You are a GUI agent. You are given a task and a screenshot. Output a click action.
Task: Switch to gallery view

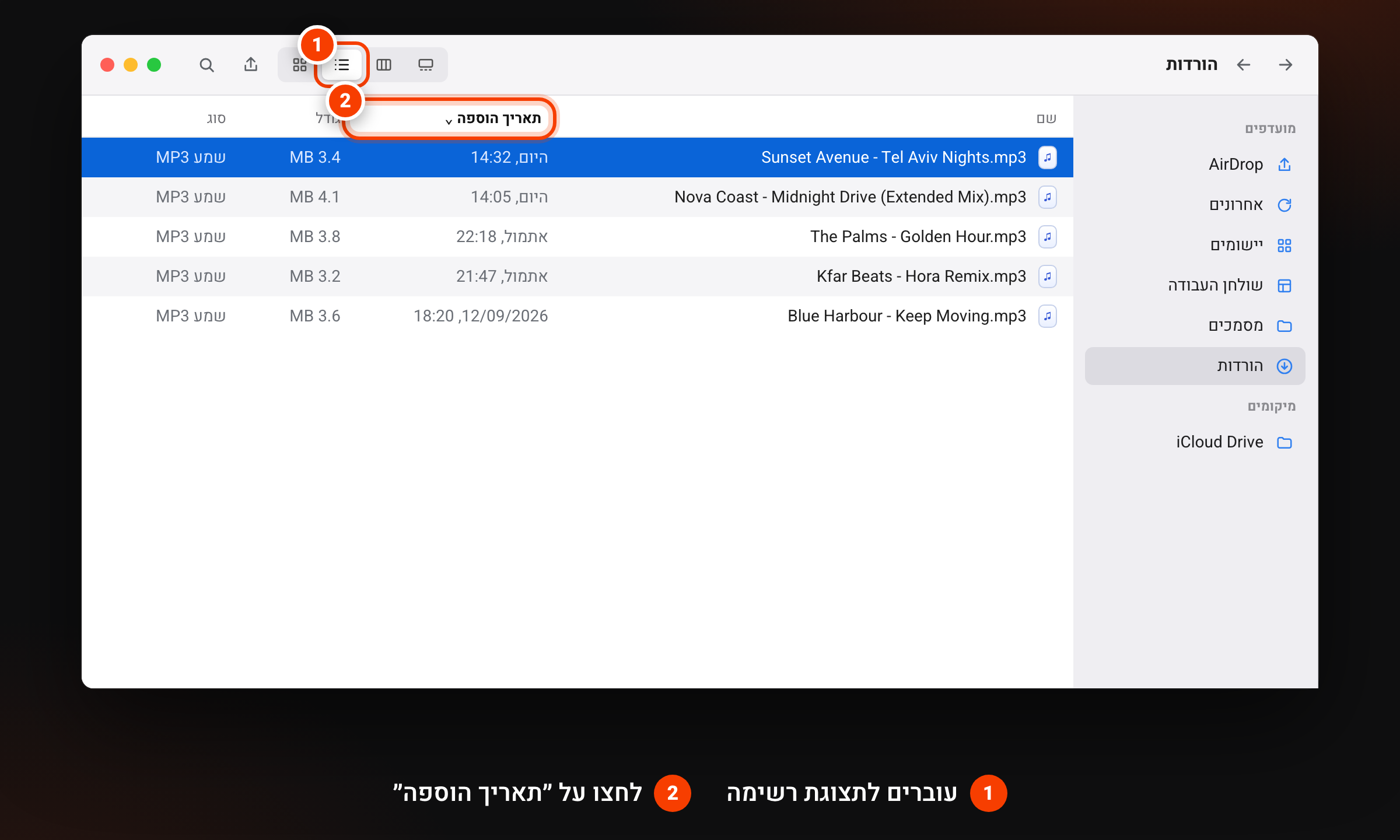426,65
